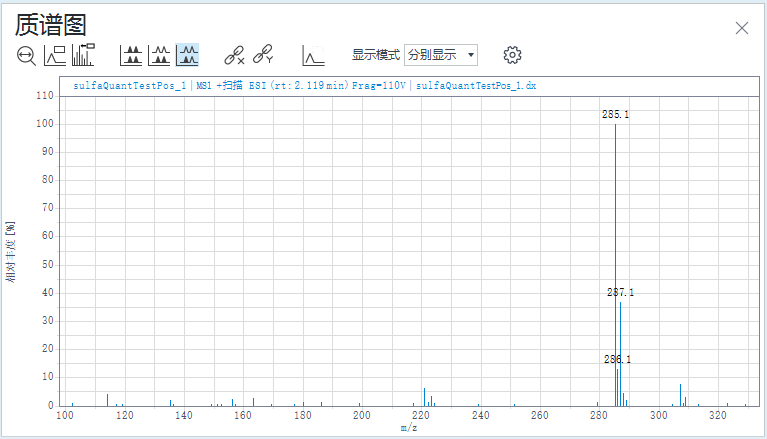Open the 显示模式 combo box showing 分别显示
This screenshot has width=767, height=439.
pos(441,55)
